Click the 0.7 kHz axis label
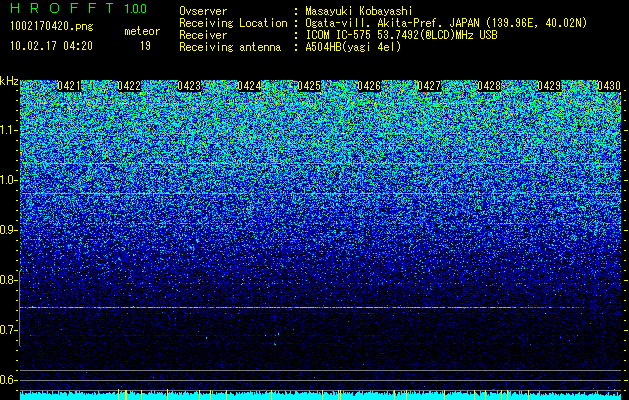This screenshot has height=400, width=629. click(x=8, y=330)
